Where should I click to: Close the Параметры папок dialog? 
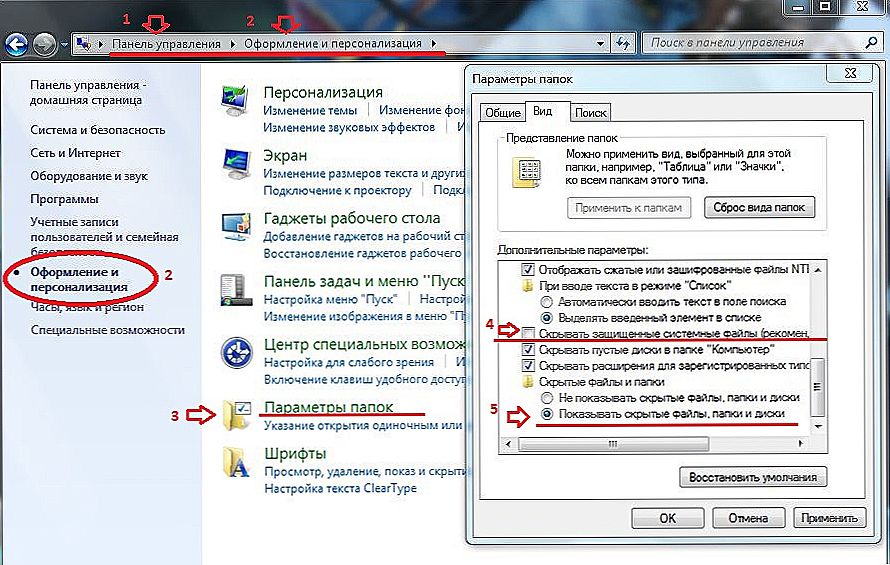850,73
